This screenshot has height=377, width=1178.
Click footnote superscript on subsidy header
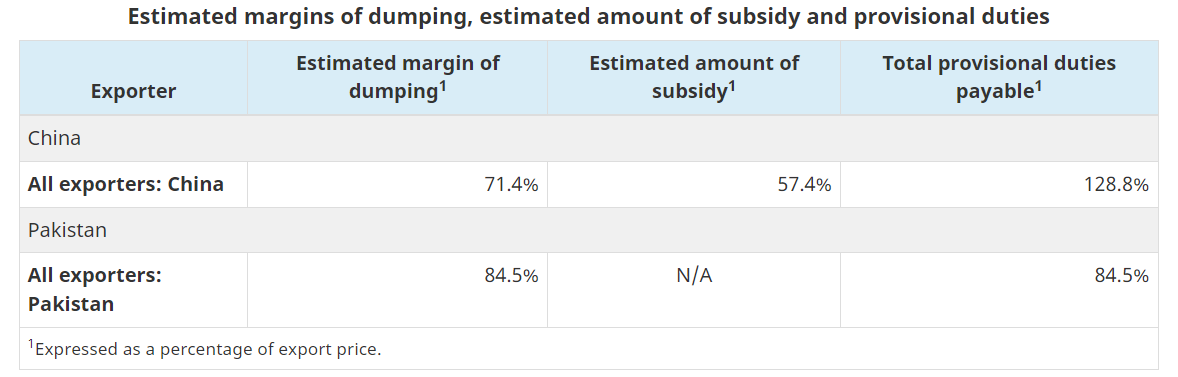click(732, 86)
